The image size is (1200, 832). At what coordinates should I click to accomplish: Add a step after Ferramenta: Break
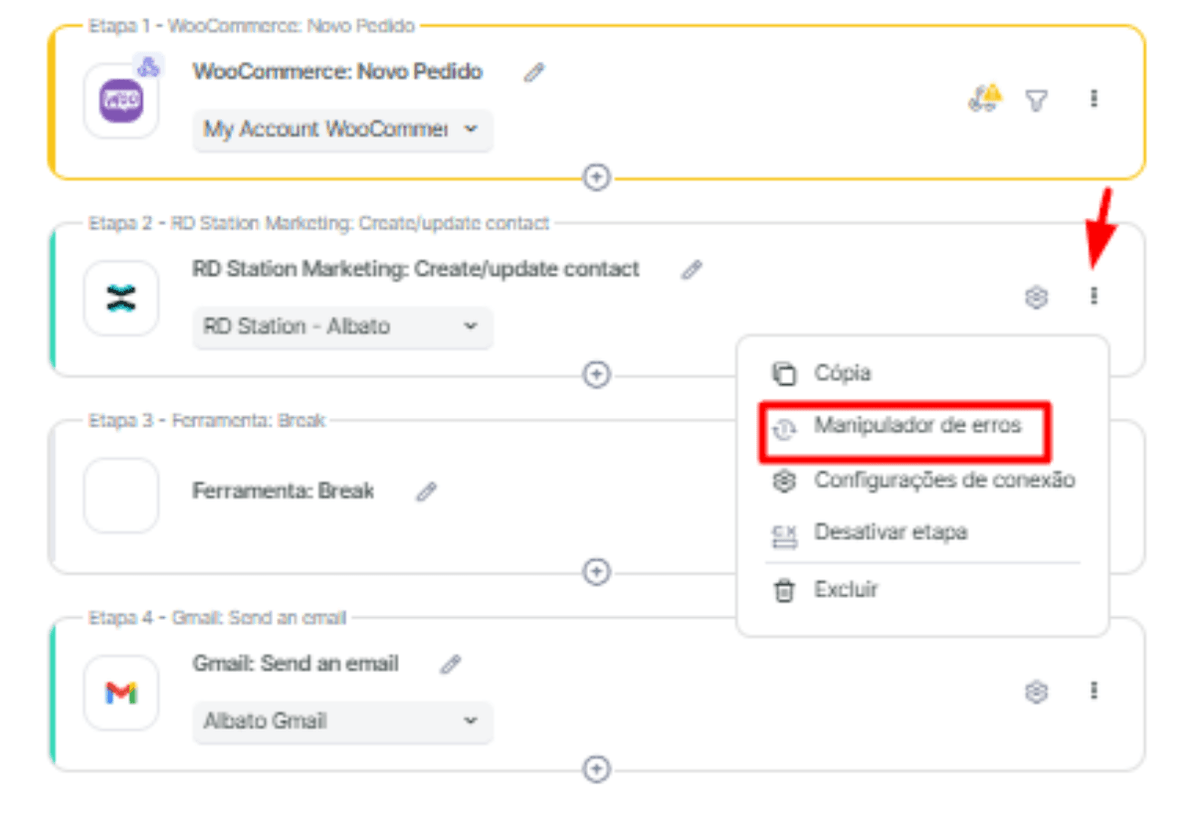[x=597, y=571]
